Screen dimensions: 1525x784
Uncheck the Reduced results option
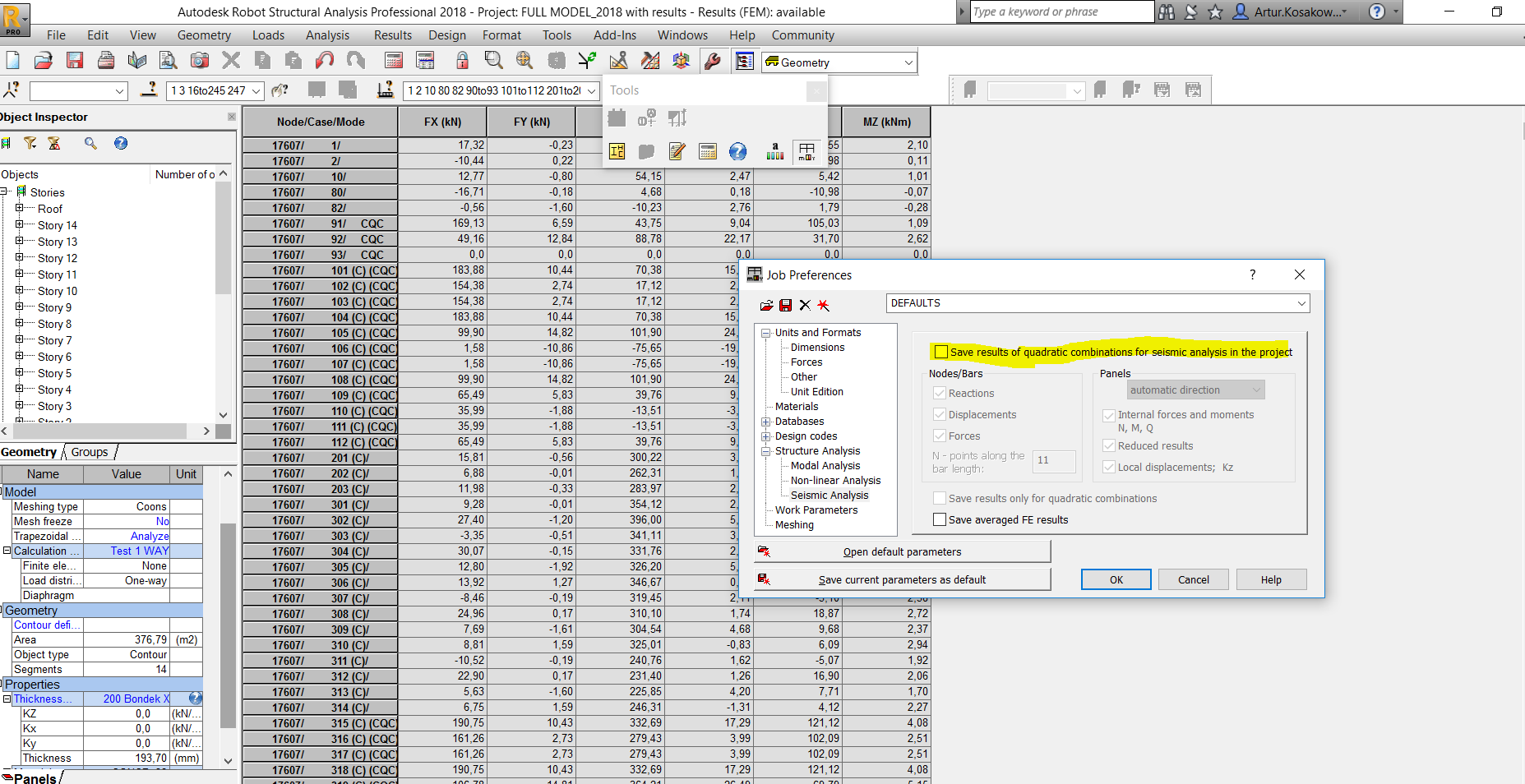click(x=1109, y=445)
